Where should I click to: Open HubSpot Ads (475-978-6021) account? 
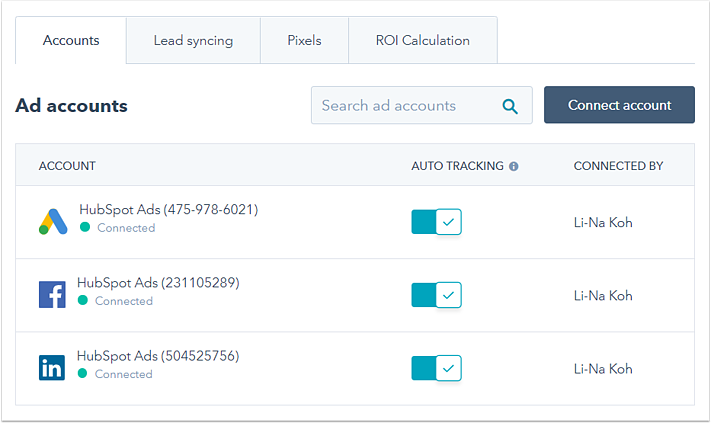coord(168,210)
